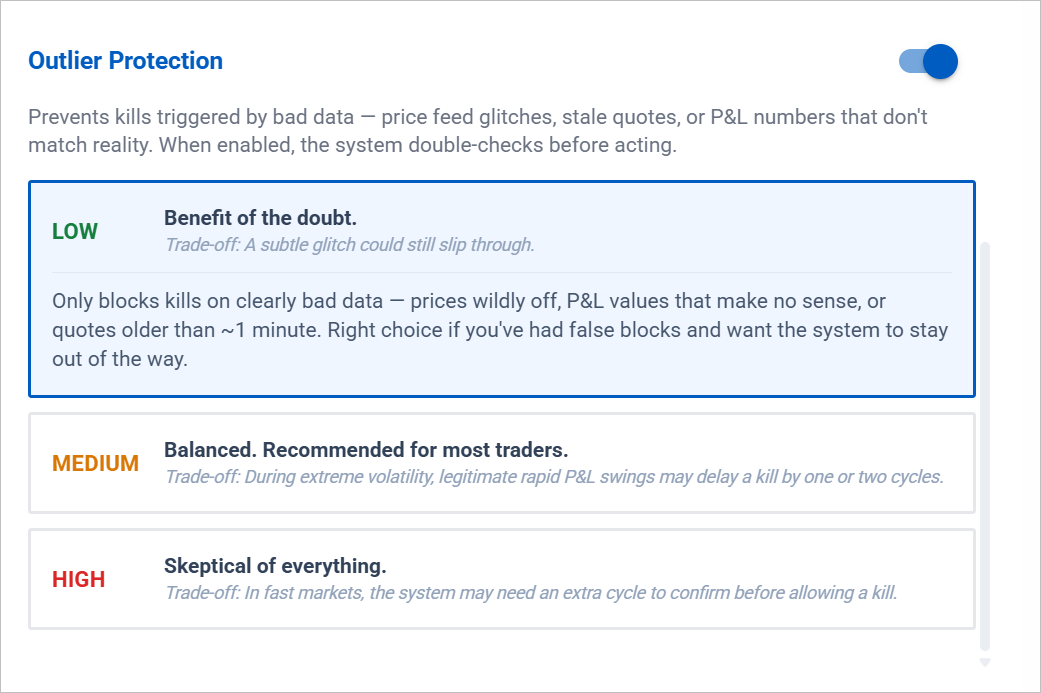
Task: Disable the Outlier Protection toggle
Action: [927, 61]
